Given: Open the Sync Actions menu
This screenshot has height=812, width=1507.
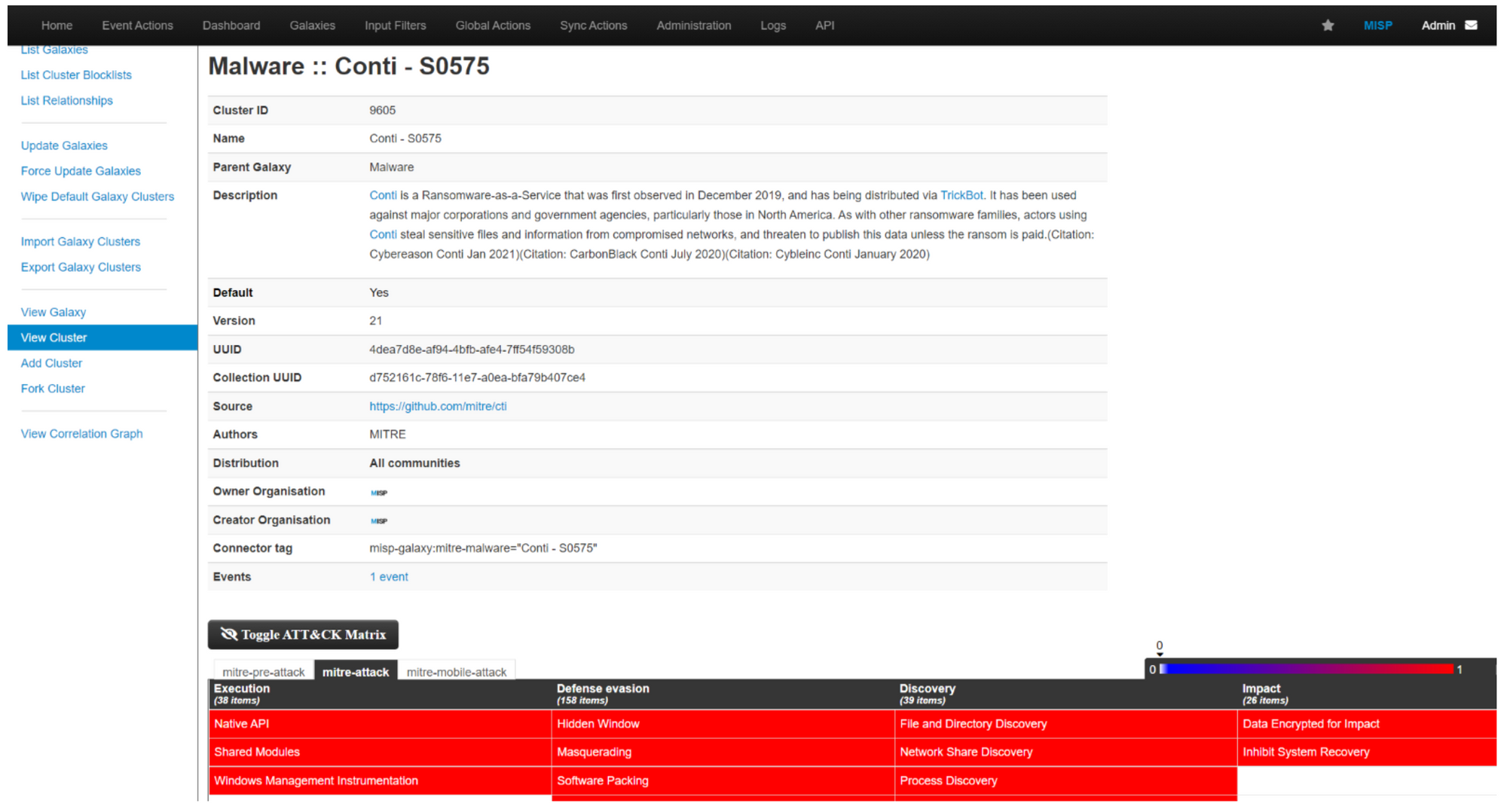Looking at the screenshot, I should coord(593,26).
